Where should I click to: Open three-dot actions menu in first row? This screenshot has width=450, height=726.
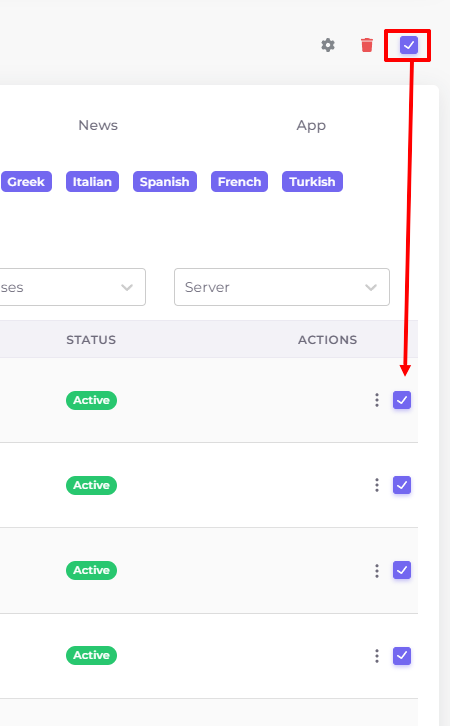coord(377,400)
